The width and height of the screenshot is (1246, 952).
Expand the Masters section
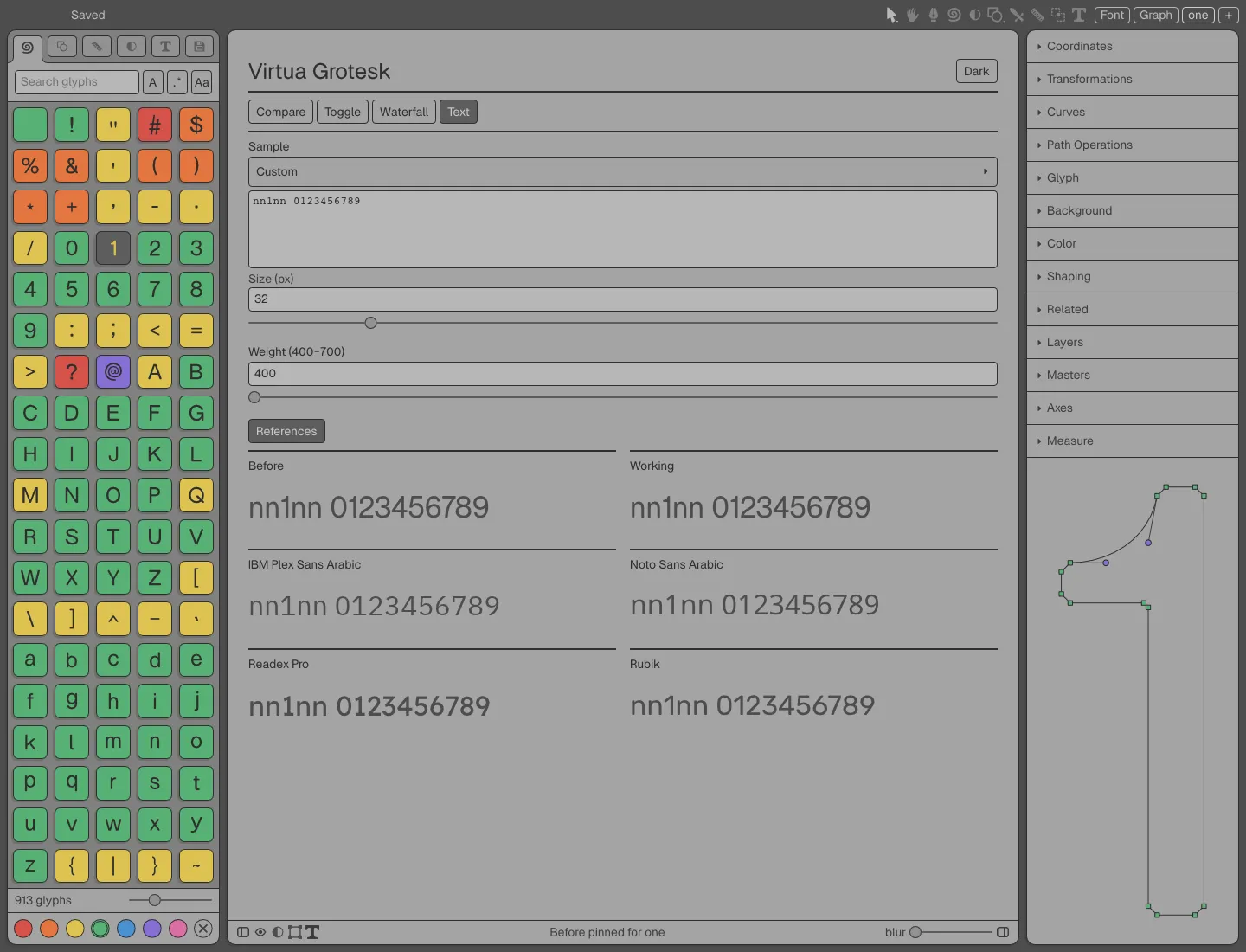(x=1133, y=375)
